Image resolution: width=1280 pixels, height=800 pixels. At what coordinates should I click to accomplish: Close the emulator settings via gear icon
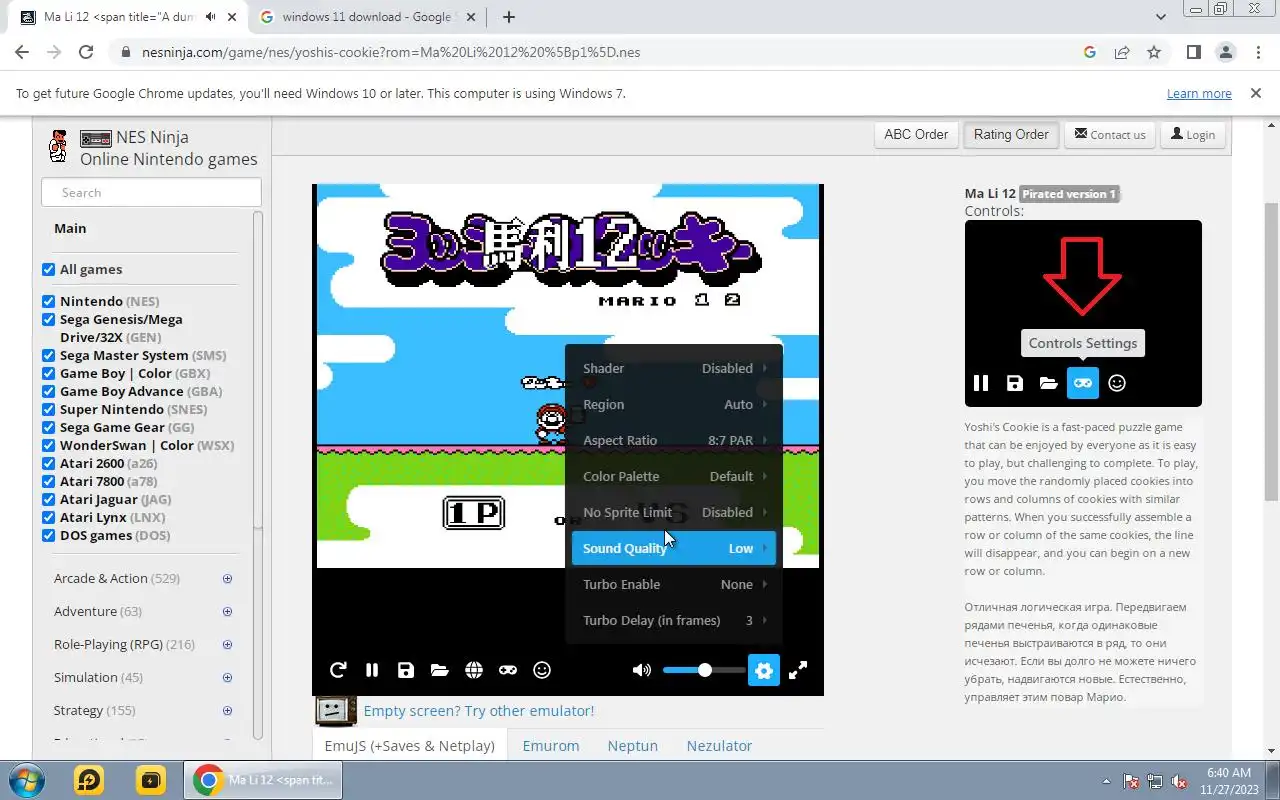coord(764,670)
